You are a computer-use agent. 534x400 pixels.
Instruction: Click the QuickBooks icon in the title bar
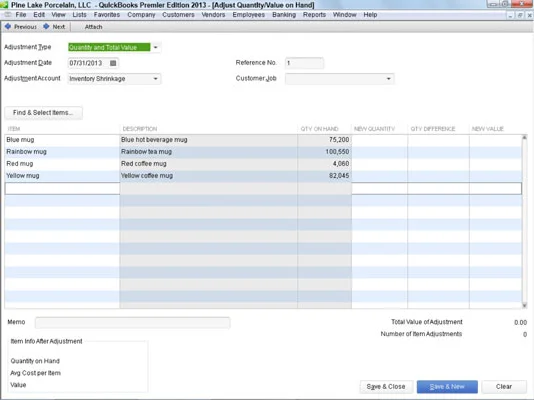(x=4, y=5)
